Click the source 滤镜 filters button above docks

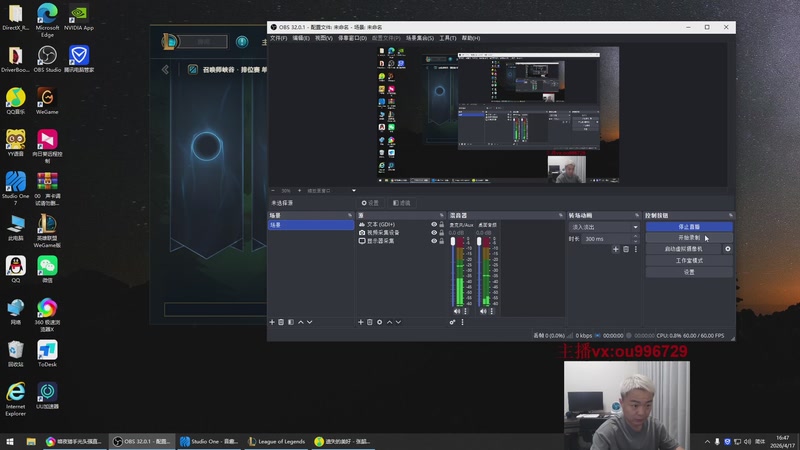pos(402,203)
